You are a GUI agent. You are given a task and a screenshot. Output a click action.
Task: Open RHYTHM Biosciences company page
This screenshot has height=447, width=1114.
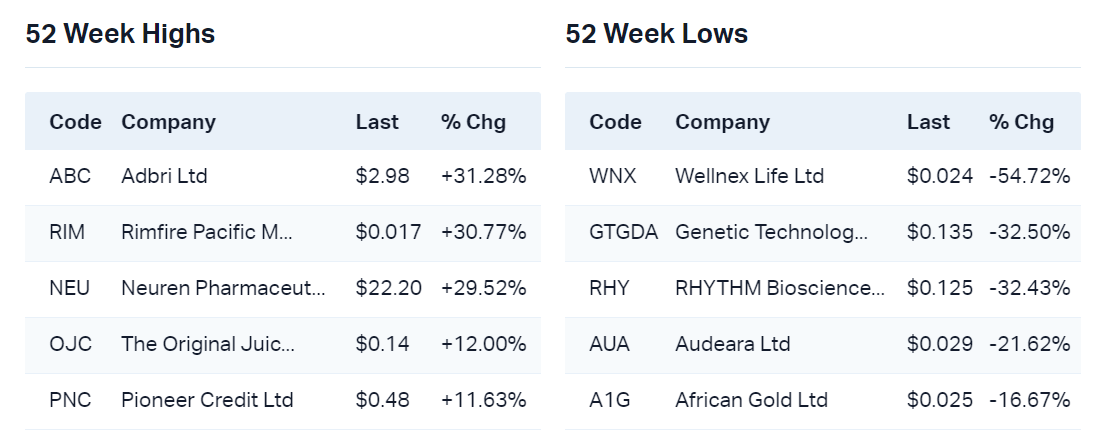click(x=780, y=288)
